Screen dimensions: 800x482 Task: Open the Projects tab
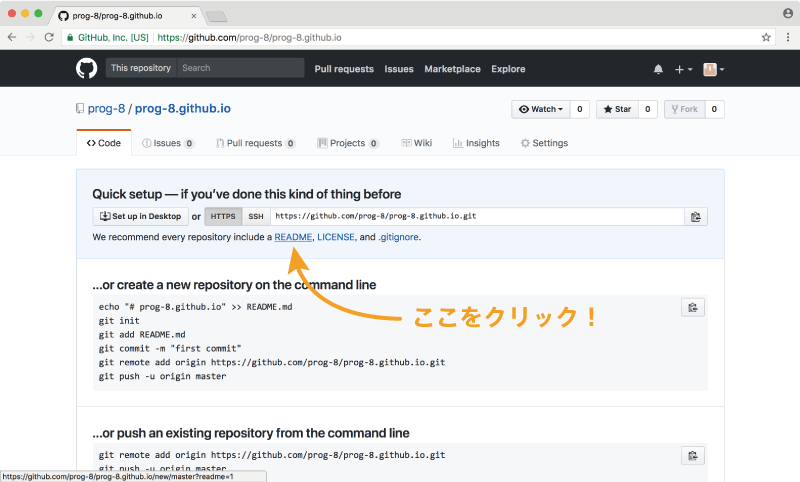(348, 143)
